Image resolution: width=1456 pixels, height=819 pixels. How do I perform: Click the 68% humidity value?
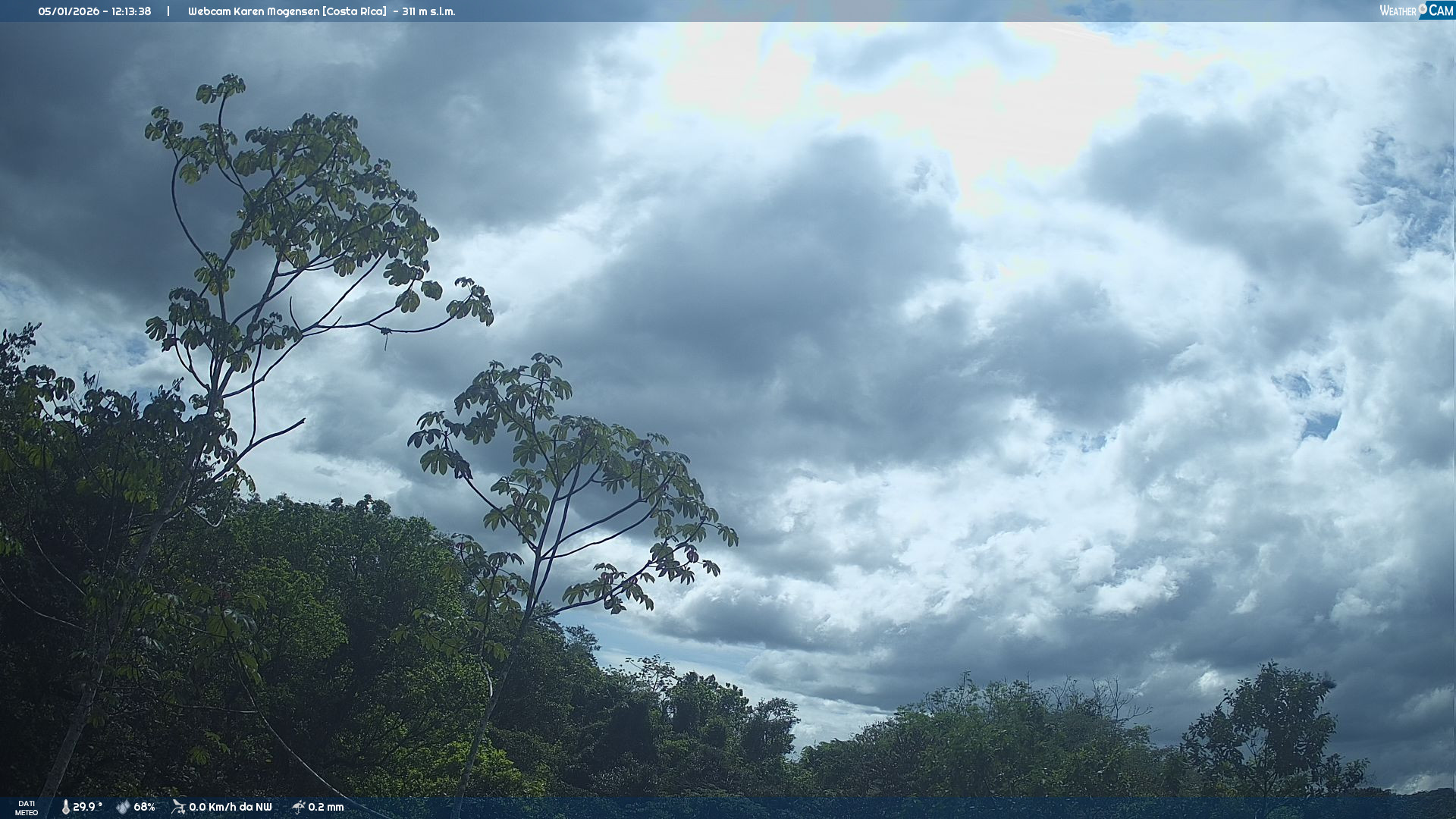coord(144,807)
